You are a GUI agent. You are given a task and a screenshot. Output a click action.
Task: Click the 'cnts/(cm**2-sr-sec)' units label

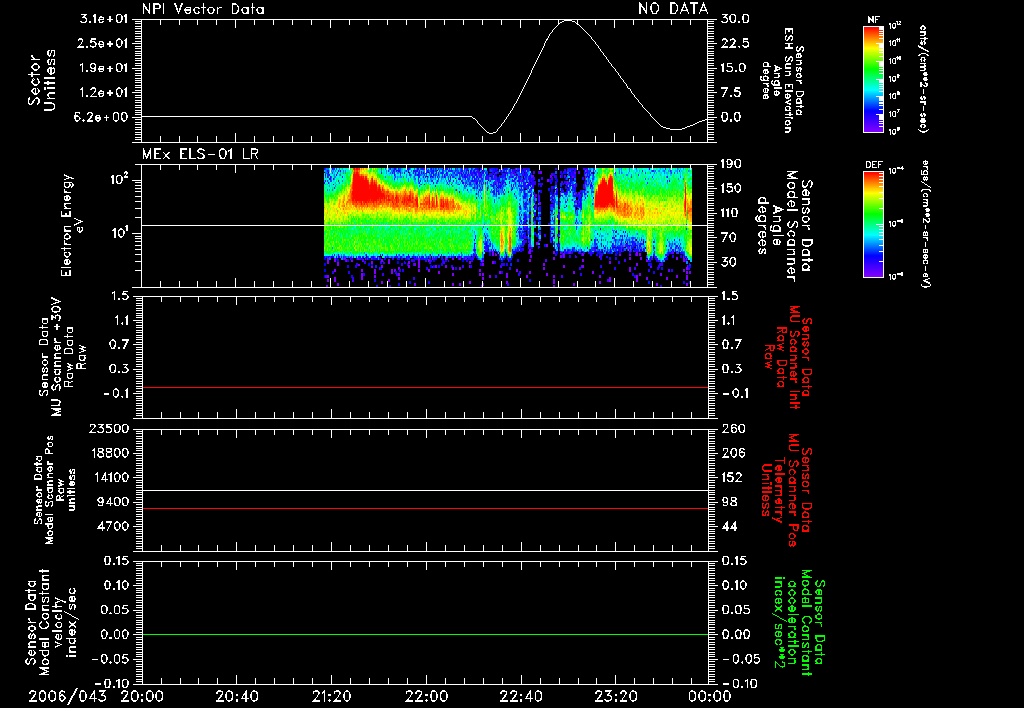point(923,78)
